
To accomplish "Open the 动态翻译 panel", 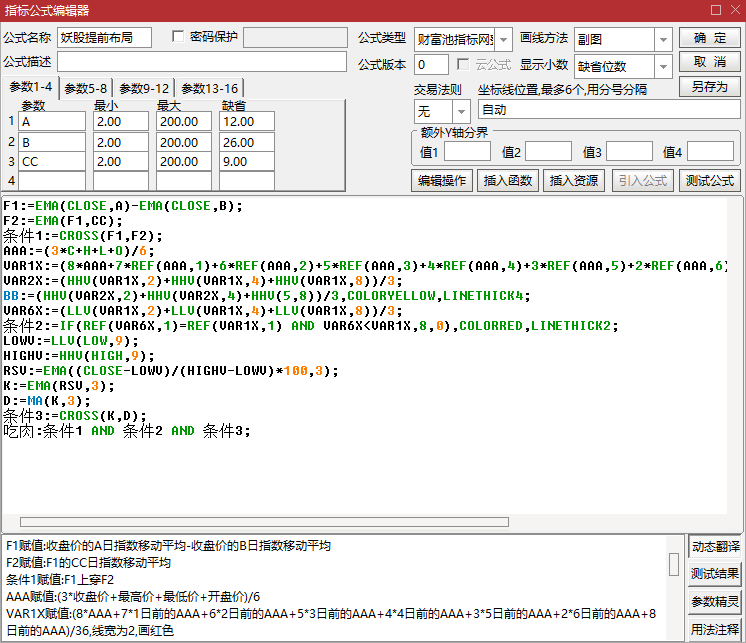I will (715, 546).
